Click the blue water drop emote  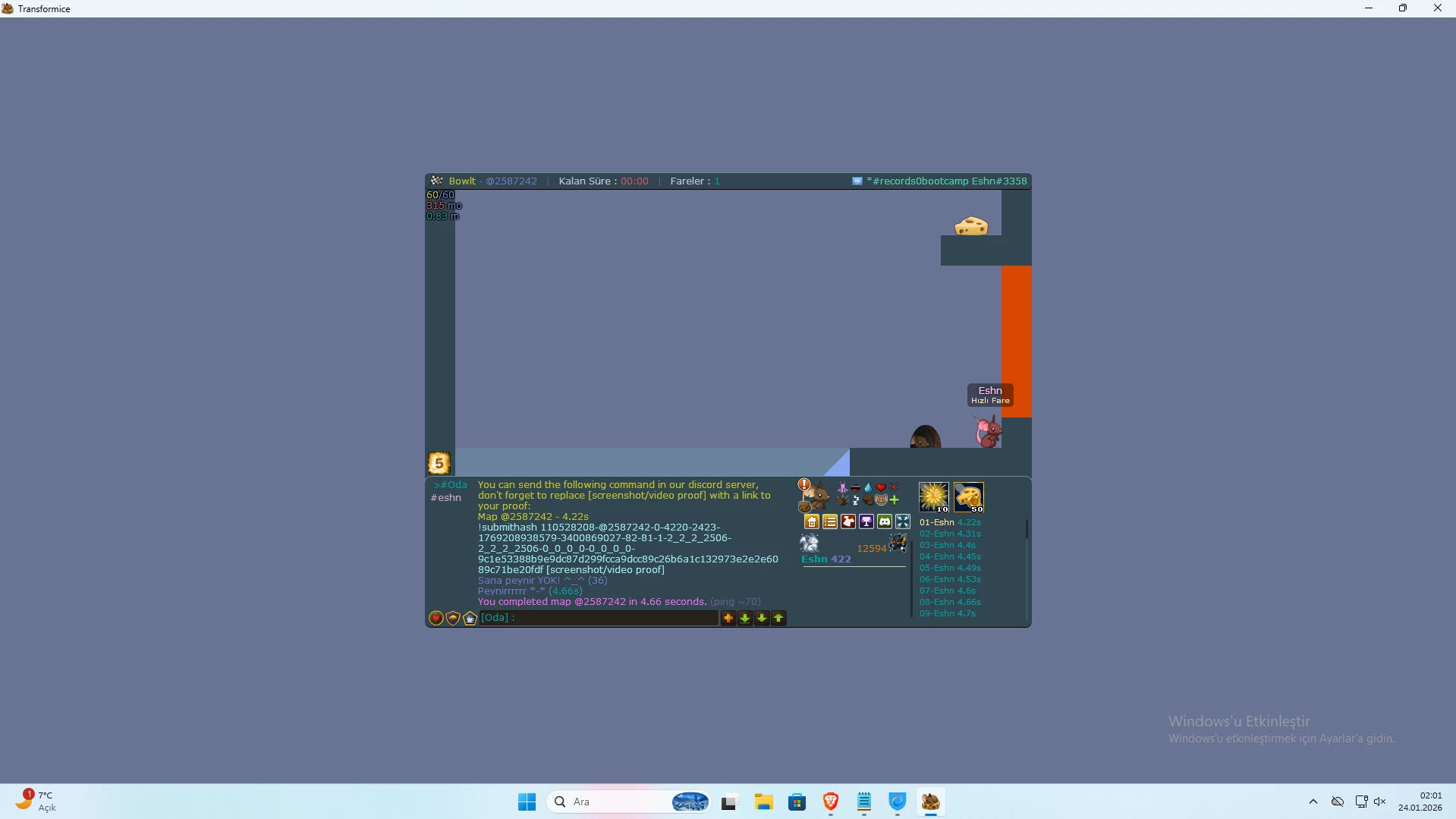868,488
